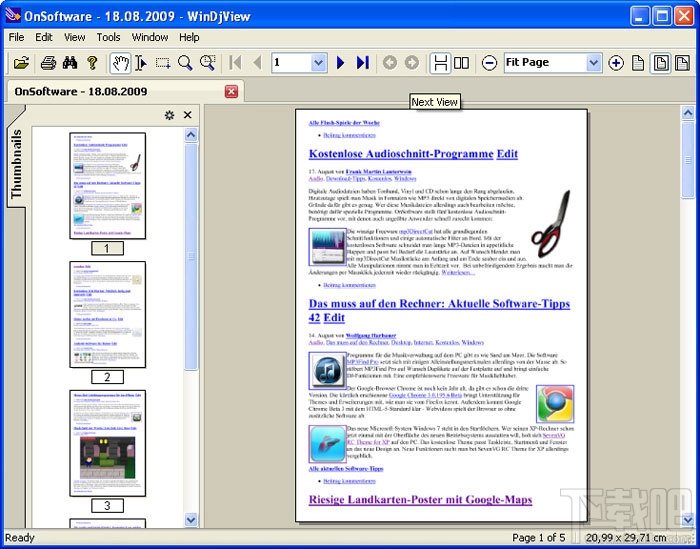Toggle continuous layout mode
The image size is (700, 549).
[440, 63]
